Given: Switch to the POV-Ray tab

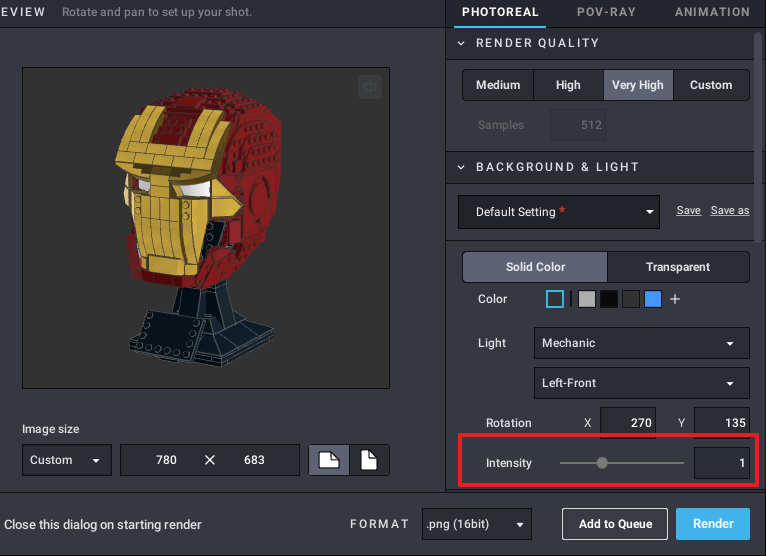Looking at the screenshot, I should [x=606, y=12].
